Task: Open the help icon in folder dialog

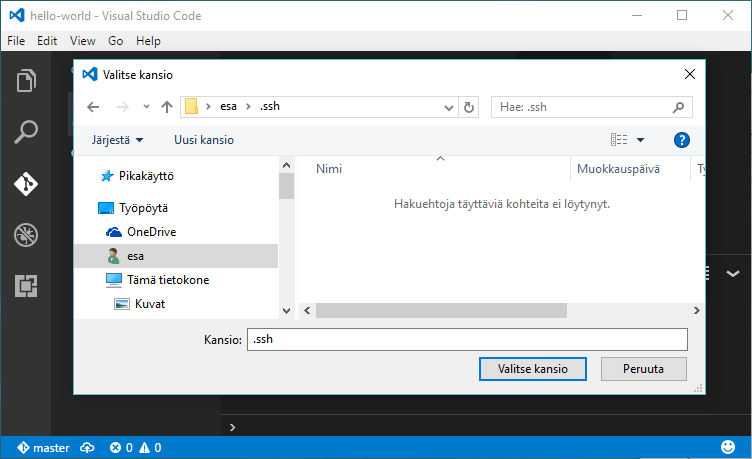Action: pyautogui.click(x=682, y=140)
